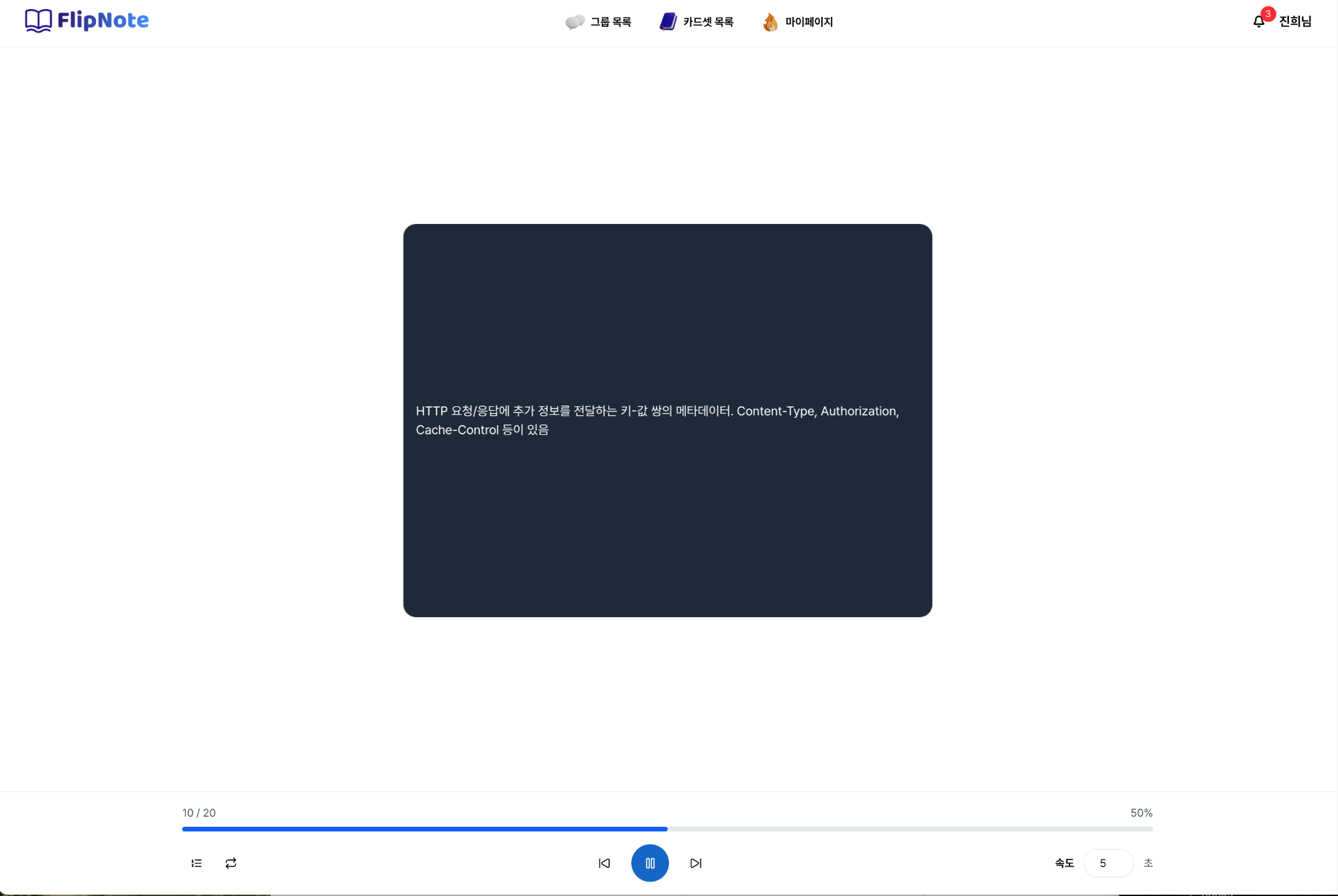This screenshot has height=896, width=1338.
Task: Pause the card autoplay
Action: pos(650,863)
